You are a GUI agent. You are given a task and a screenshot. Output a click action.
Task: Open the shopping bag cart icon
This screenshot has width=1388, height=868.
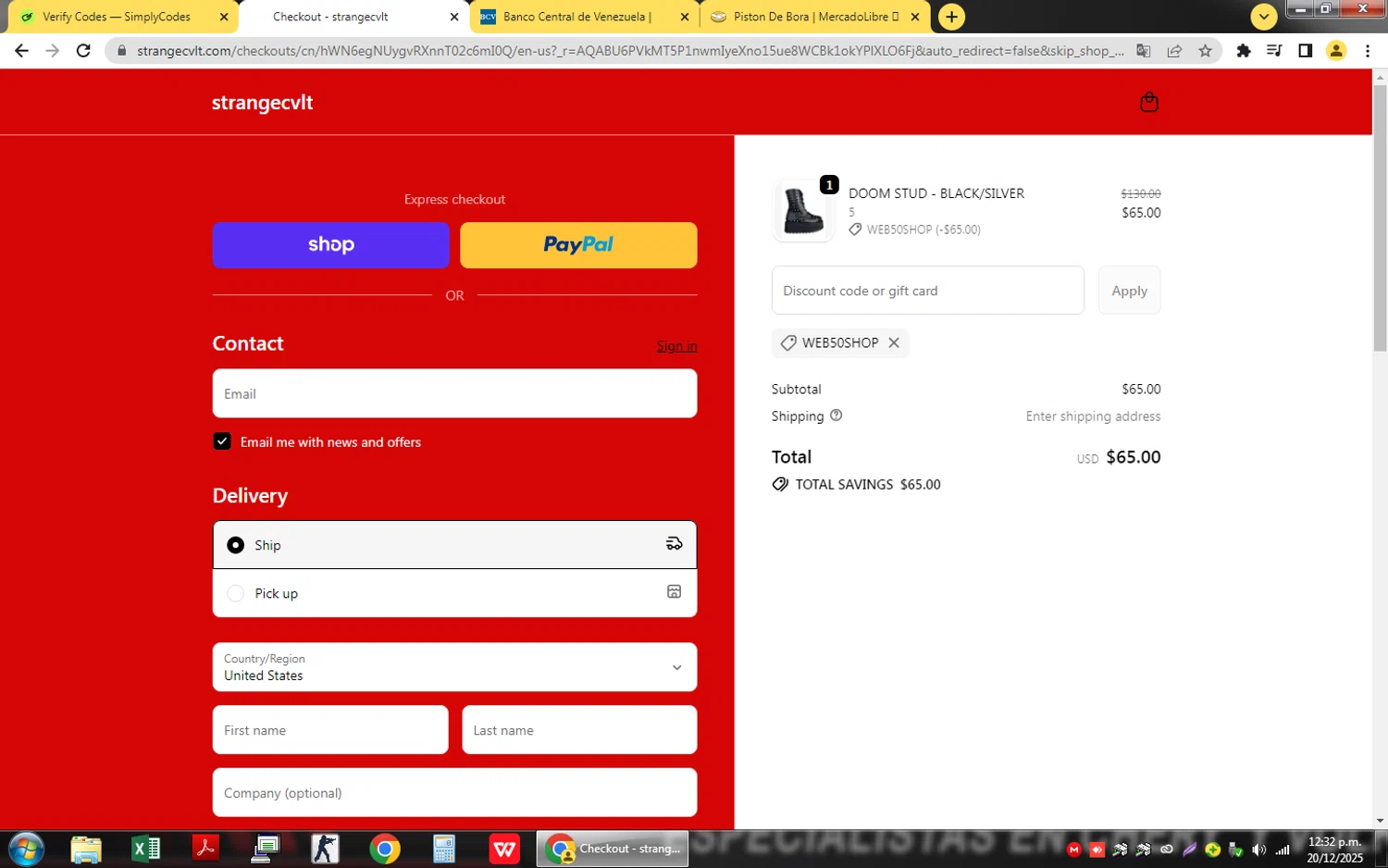coord(1149,102)
